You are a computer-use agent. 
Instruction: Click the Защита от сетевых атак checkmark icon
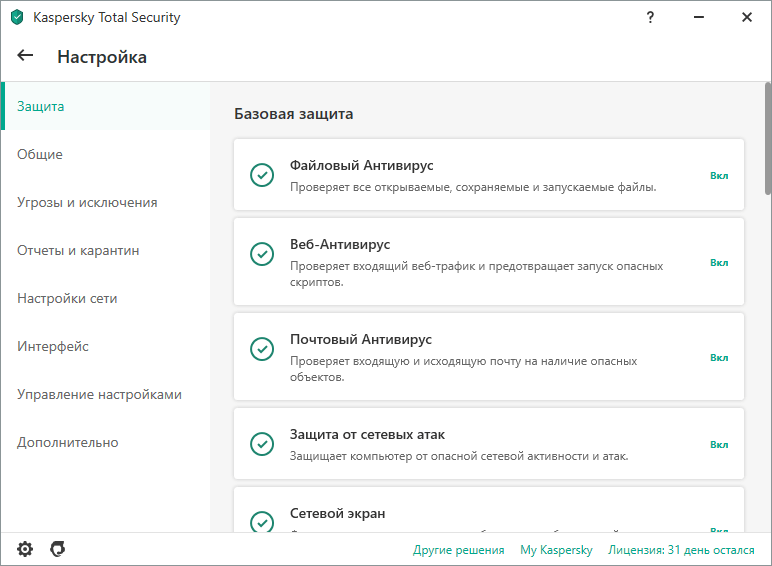(261, 444)
